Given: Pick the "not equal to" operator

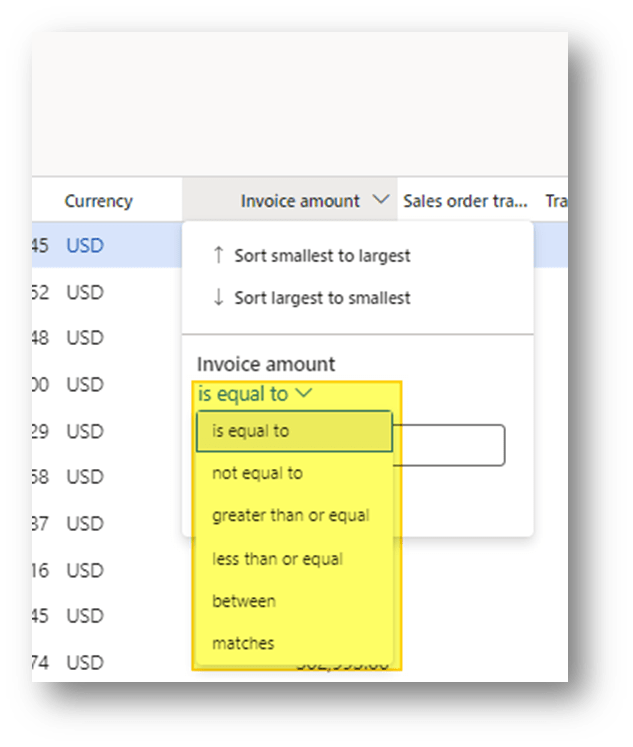Looking at the screenshot, I should click(x=257, y=473).
